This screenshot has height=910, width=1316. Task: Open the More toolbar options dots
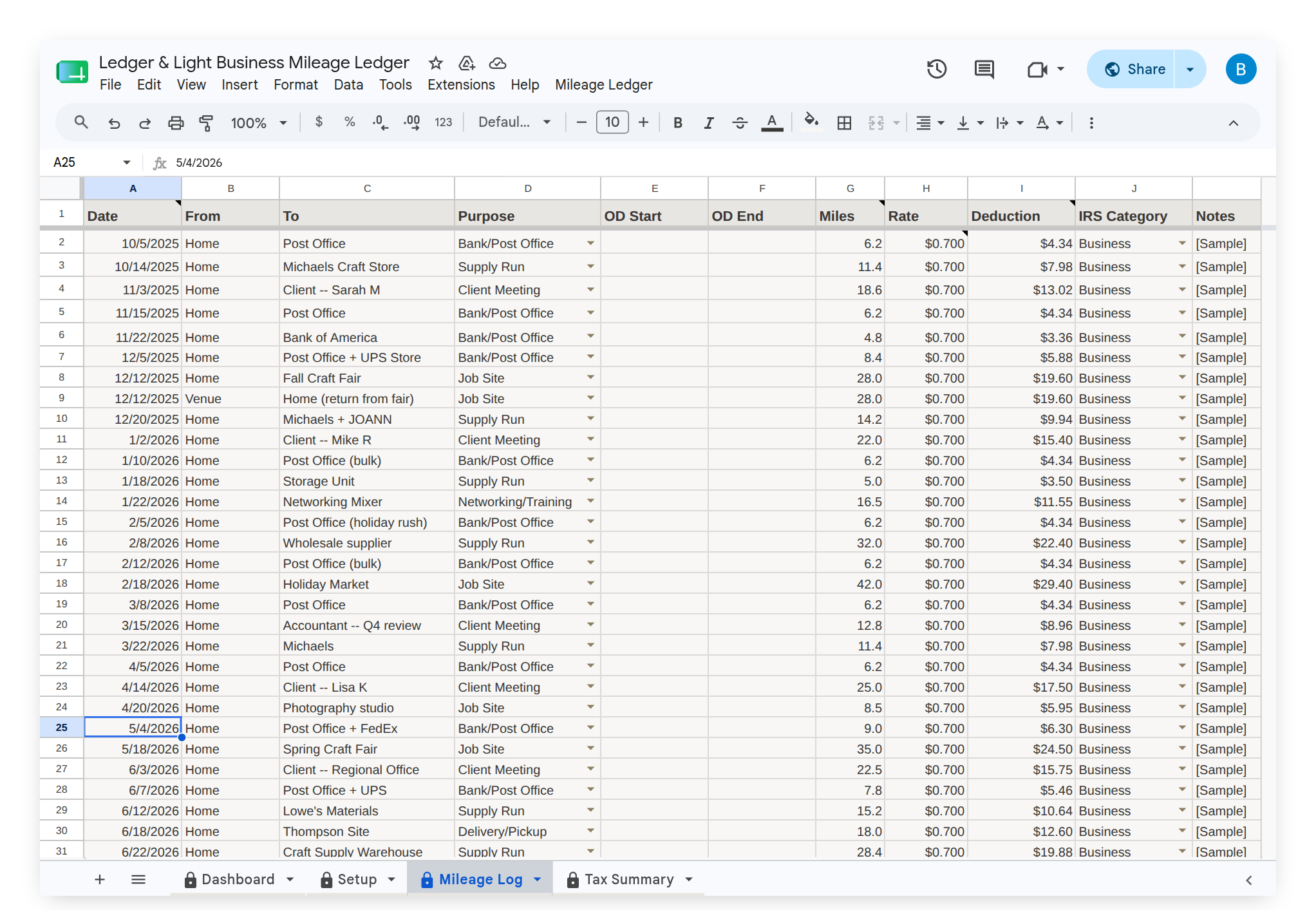1091,122
